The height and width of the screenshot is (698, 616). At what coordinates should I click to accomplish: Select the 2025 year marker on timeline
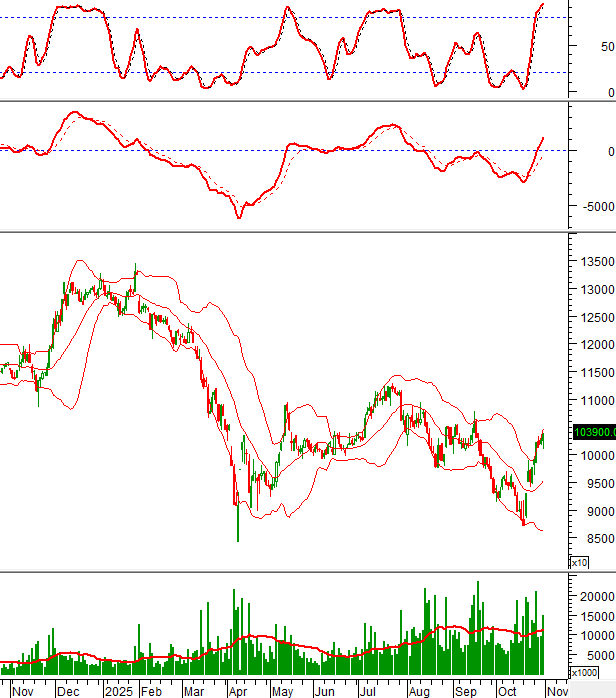click(x=119, y=690)
